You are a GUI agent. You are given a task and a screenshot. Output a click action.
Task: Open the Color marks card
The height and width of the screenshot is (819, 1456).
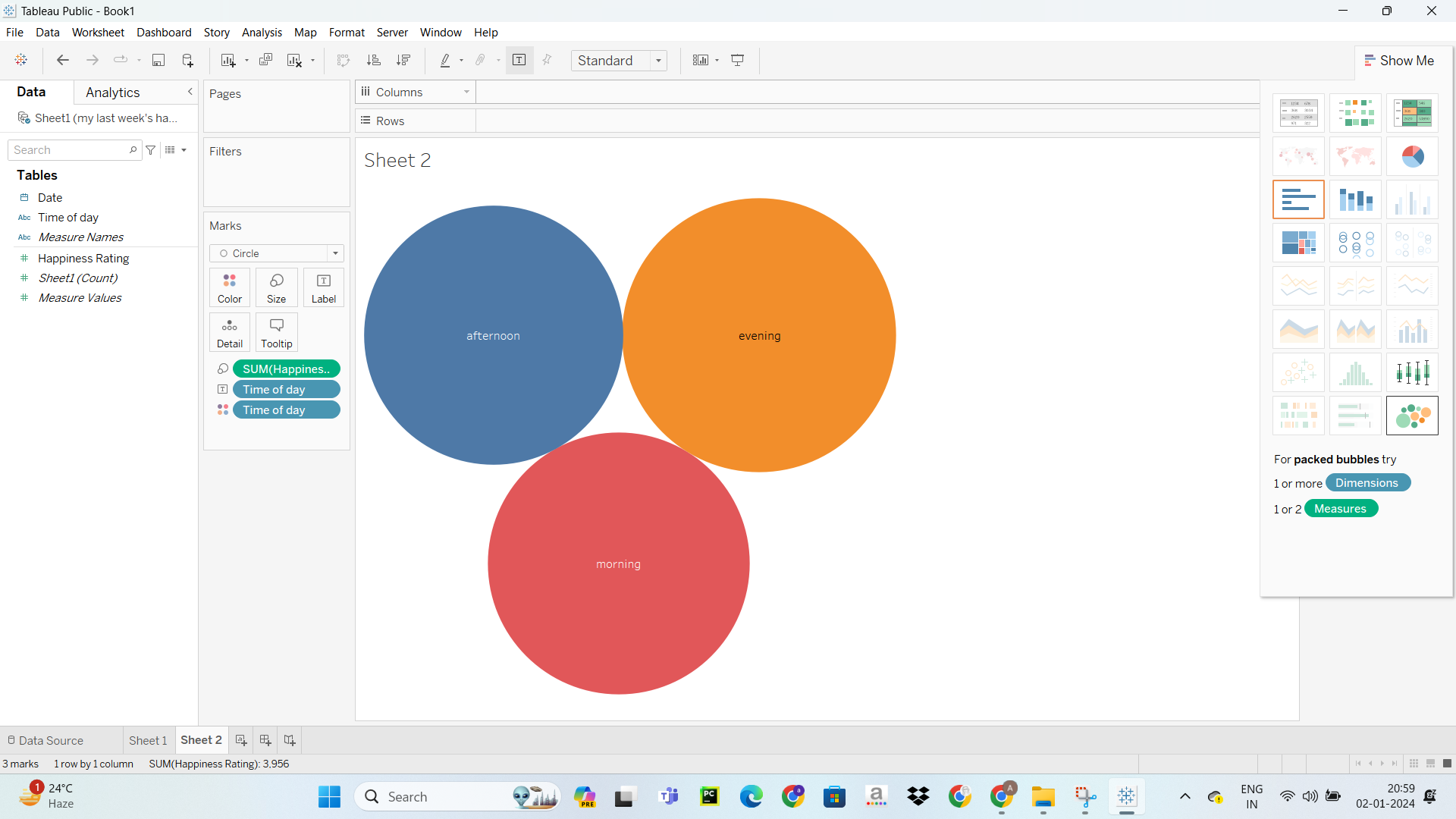coord(230,288)
